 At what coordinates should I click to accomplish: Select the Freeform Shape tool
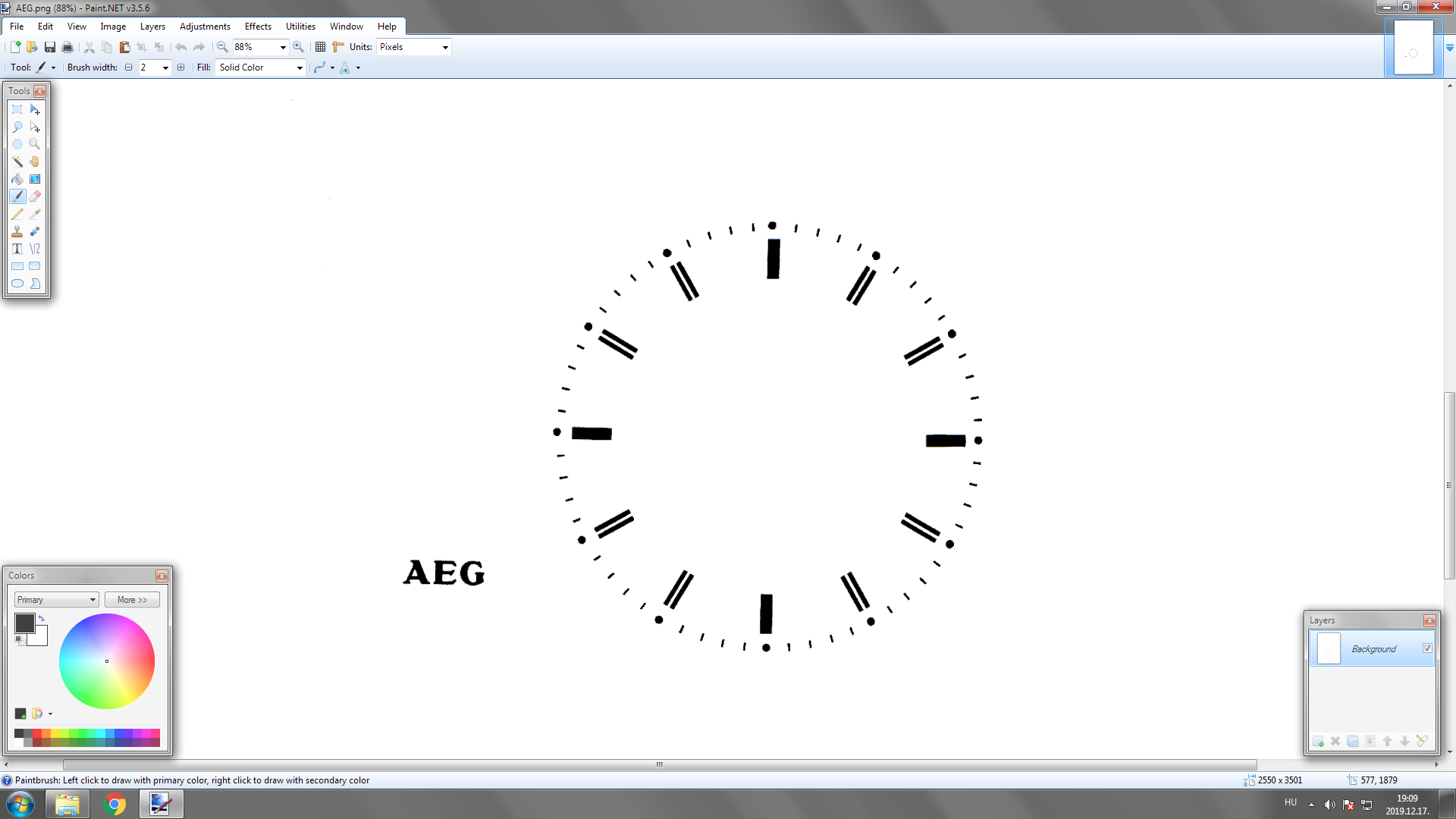point(35,284)
